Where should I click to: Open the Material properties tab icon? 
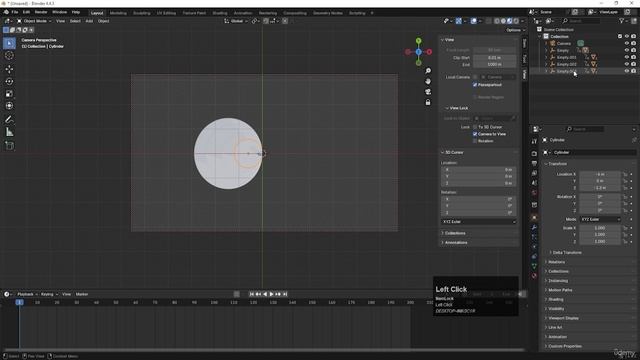(534, 276)
